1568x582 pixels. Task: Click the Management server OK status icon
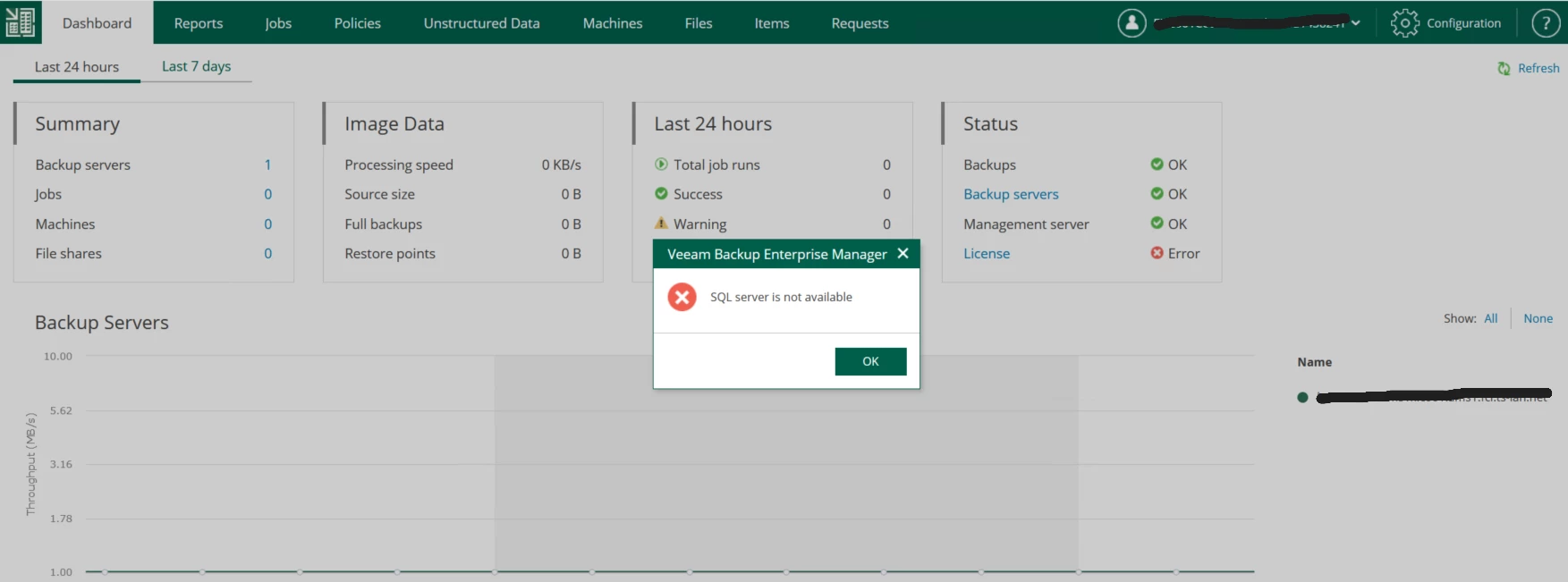(x=1157, y=224)
